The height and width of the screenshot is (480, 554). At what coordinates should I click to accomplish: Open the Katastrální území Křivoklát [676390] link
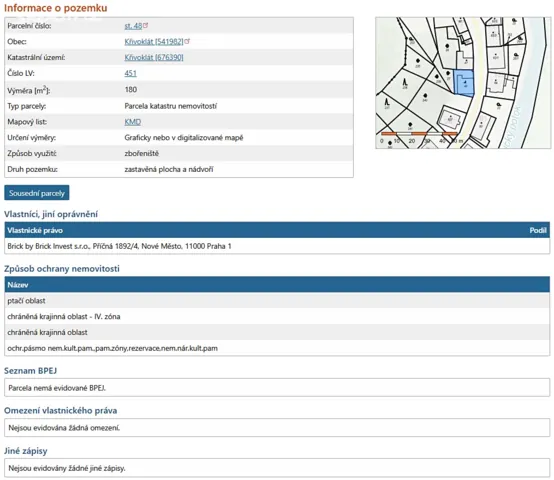[154, 58]
